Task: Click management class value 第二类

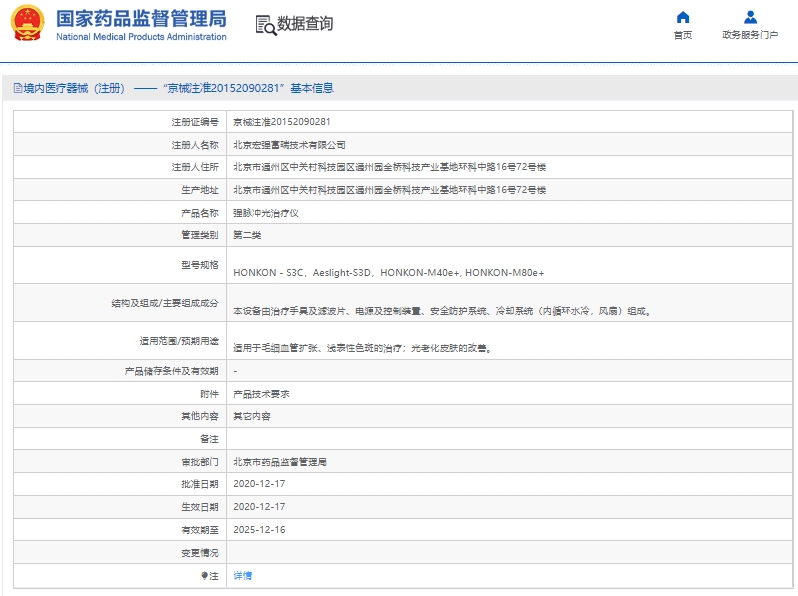Action: tap(247, 235)
